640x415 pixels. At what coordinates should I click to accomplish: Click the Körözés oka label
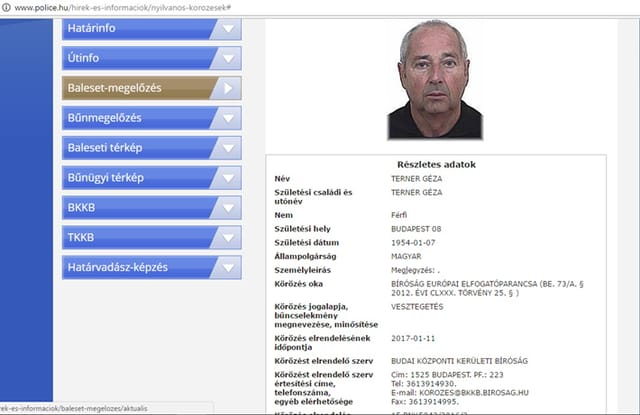click(x=298, y=284)
